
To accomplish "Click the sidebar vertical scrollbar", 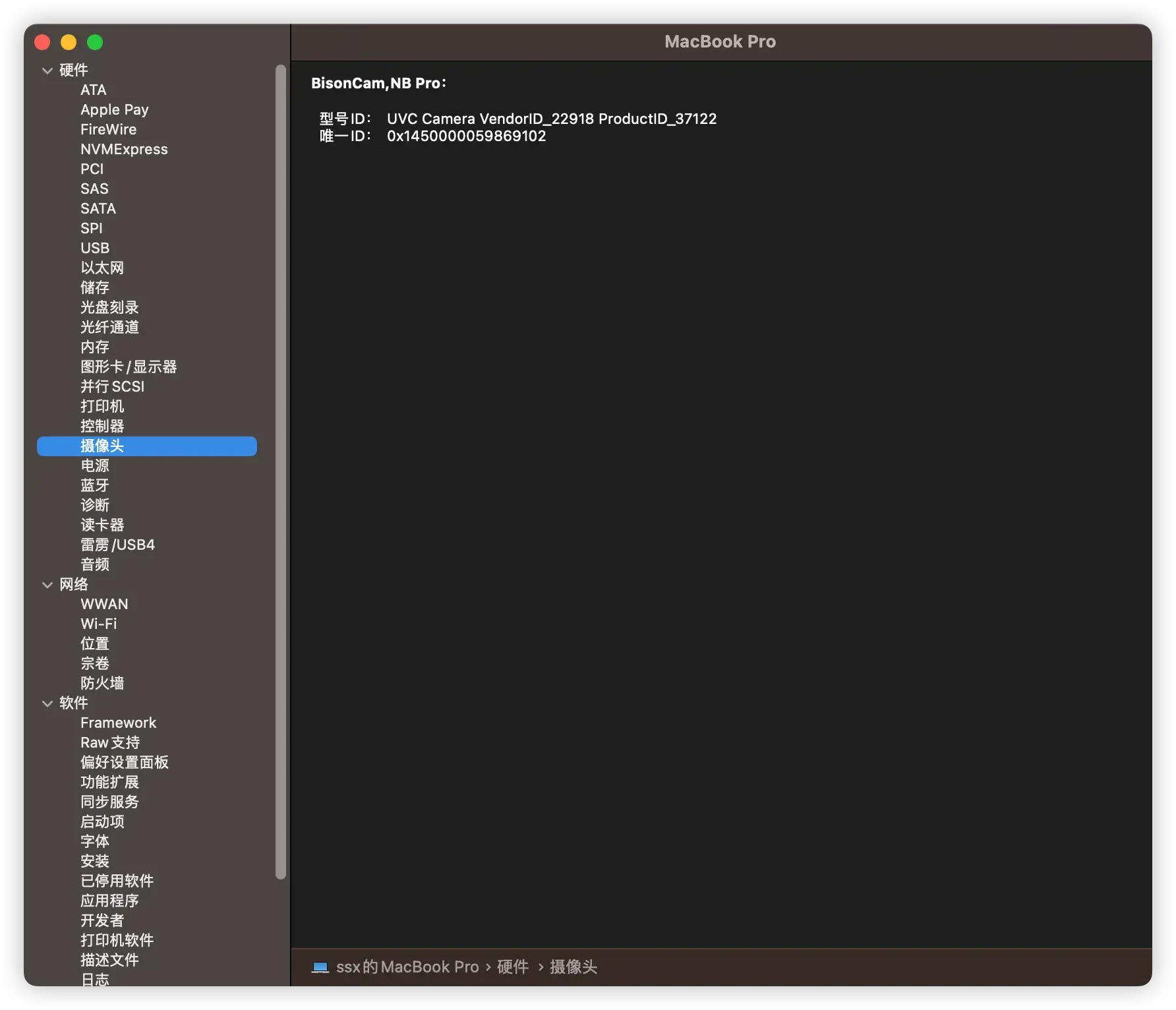I will pyautogui.click(x=281, y=471).
